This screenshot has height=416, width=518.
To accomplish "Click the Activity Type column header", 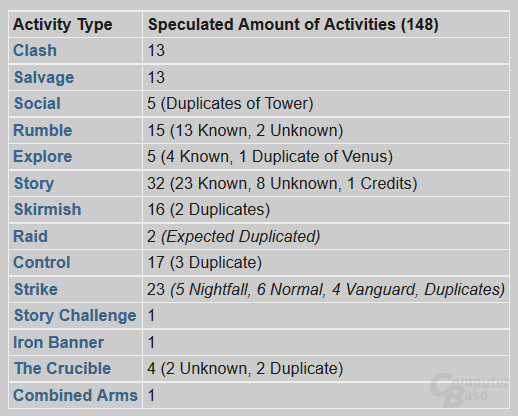I will click(x=63, y=25).
